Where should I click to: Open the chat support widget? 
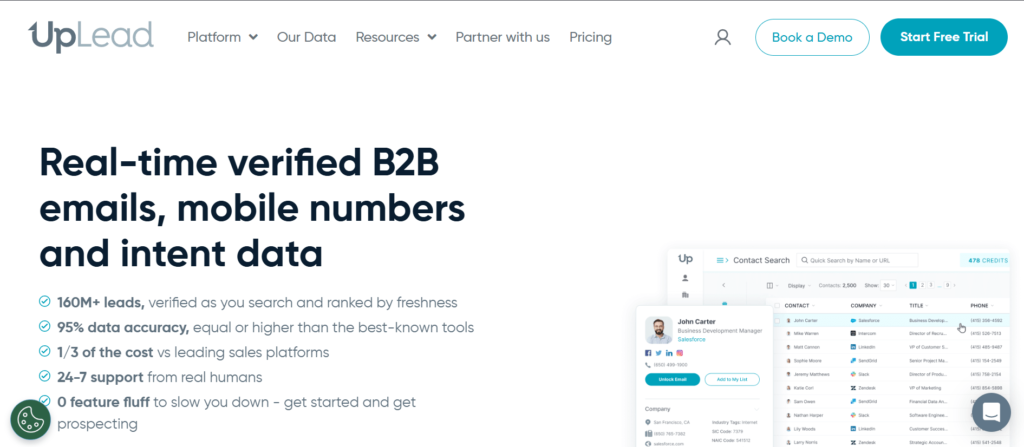(x=991, y=412)
